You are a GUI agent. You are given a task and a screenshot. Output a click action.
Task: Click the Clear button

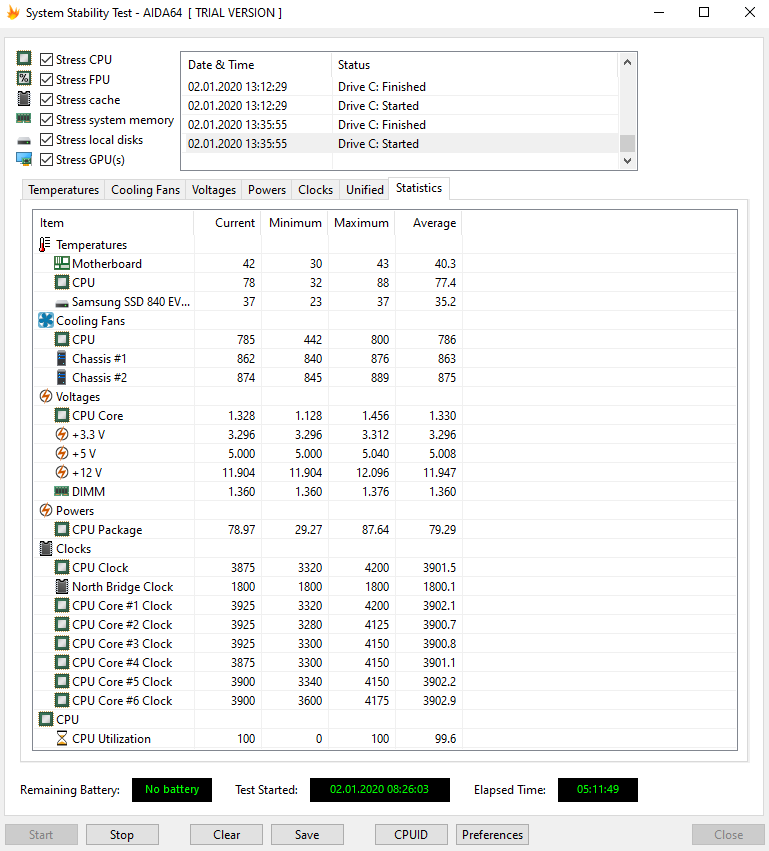[226, 834]
